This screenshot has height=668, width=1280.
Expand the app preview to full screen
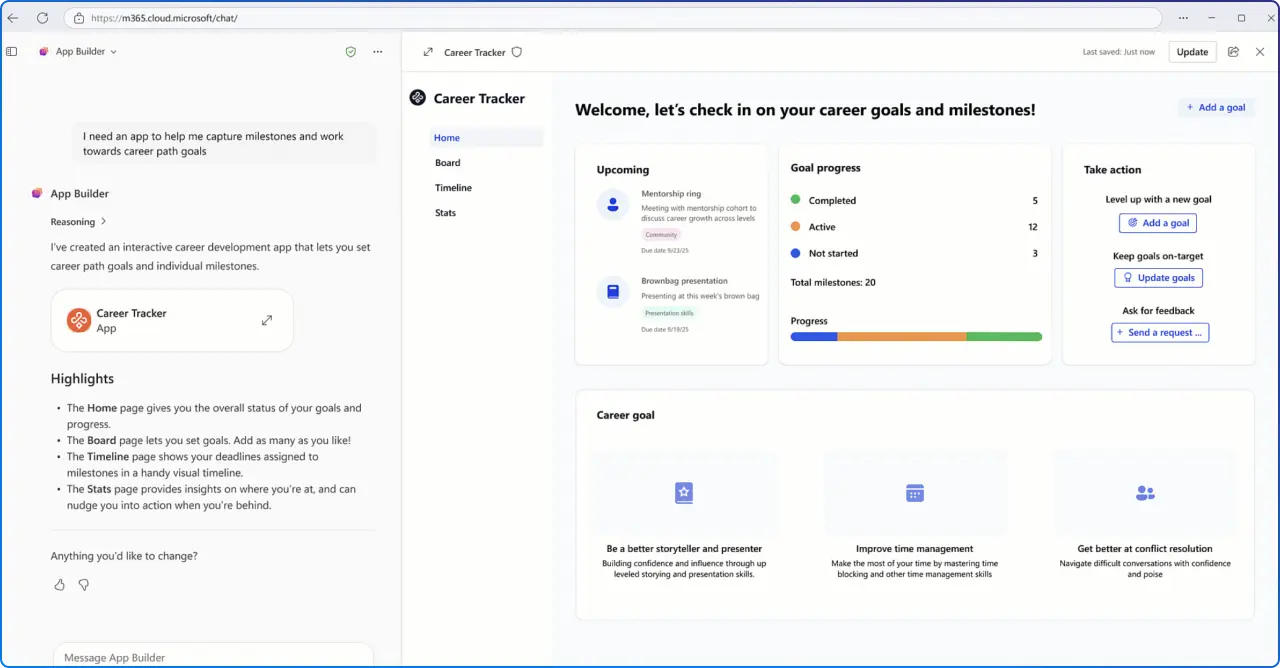coord(428,51)
